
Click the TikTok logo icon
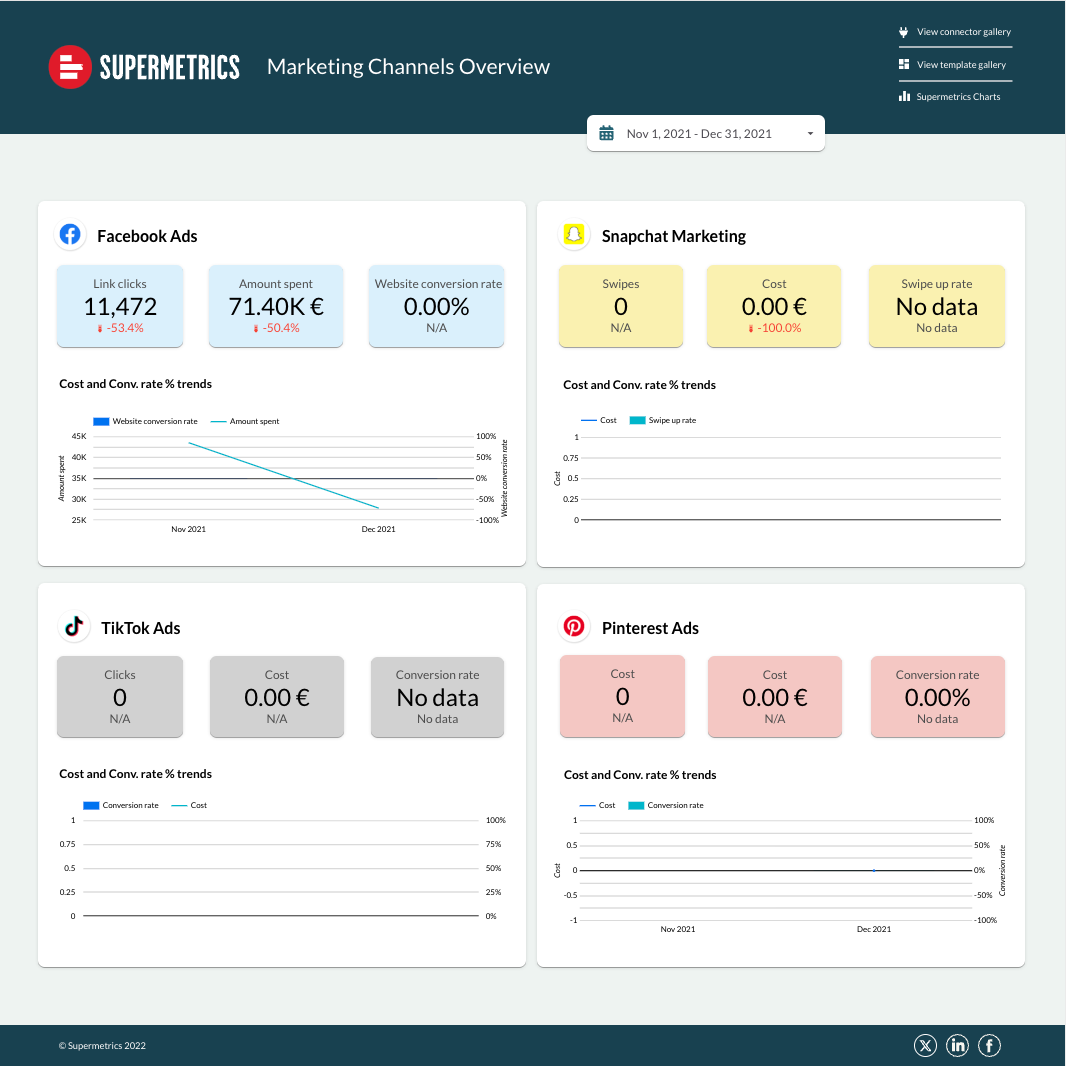point(73,626)
